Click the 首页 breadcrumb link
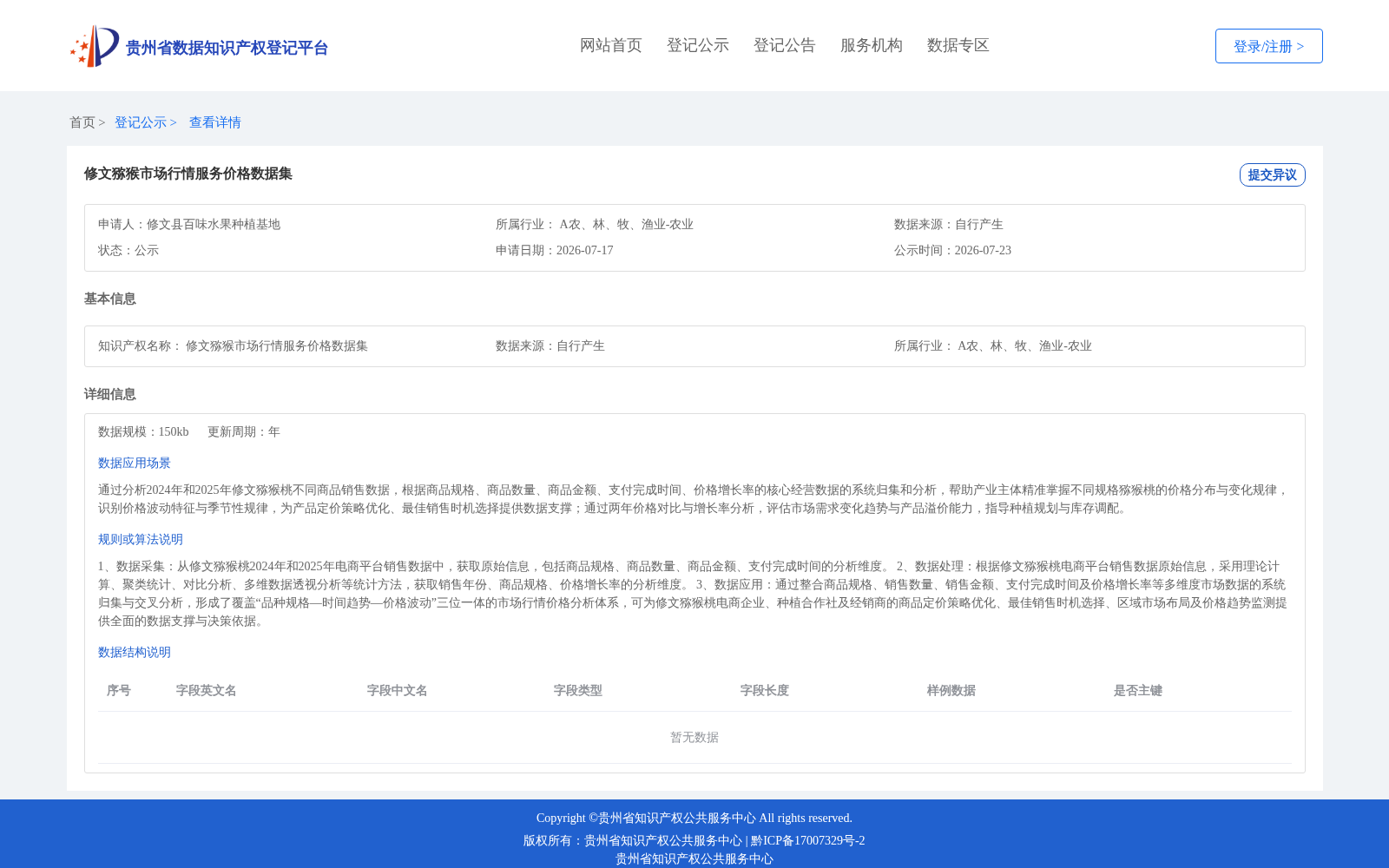The image size is (1389, 868). click(x=82, y=122)
